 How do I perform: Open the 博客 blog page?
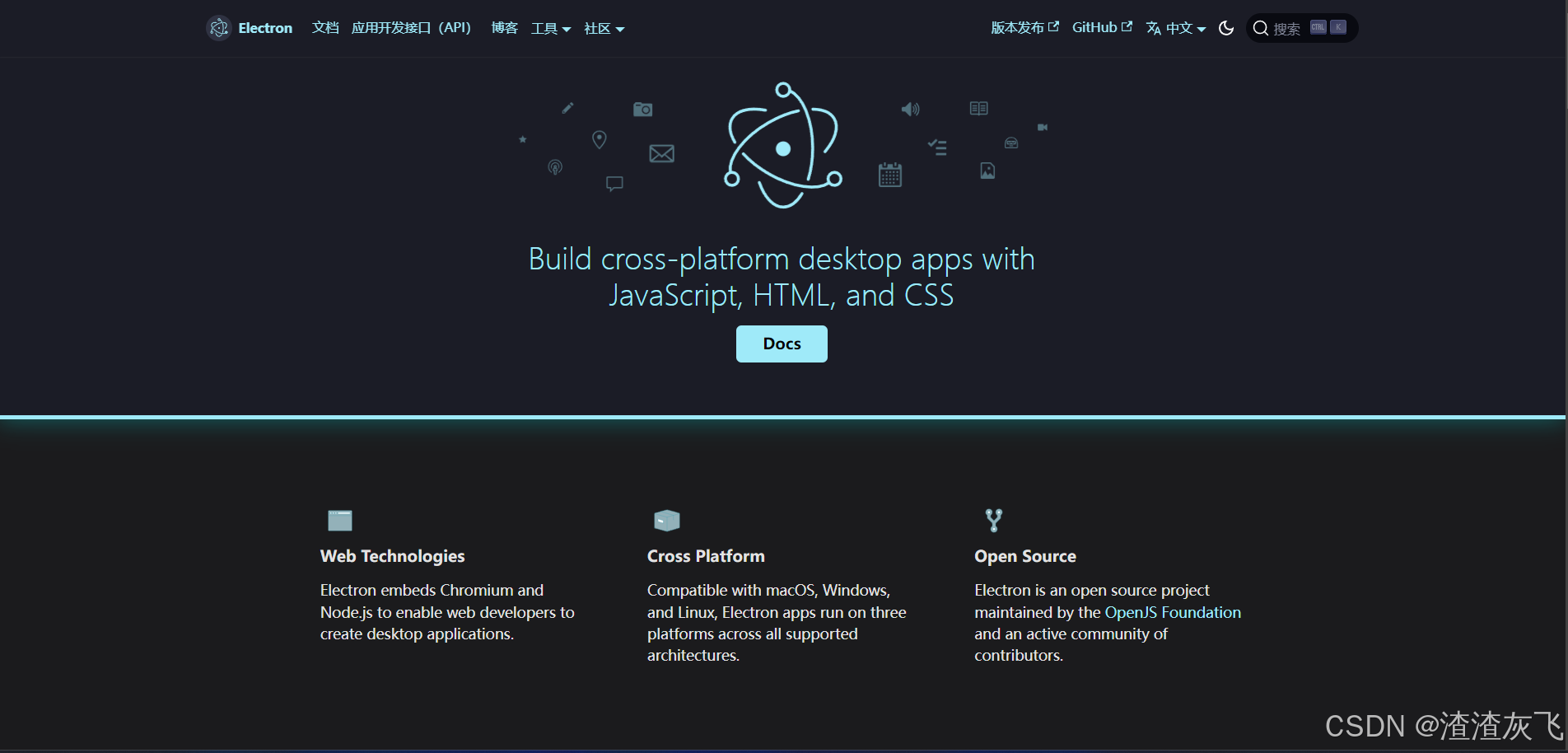(505, 28)
